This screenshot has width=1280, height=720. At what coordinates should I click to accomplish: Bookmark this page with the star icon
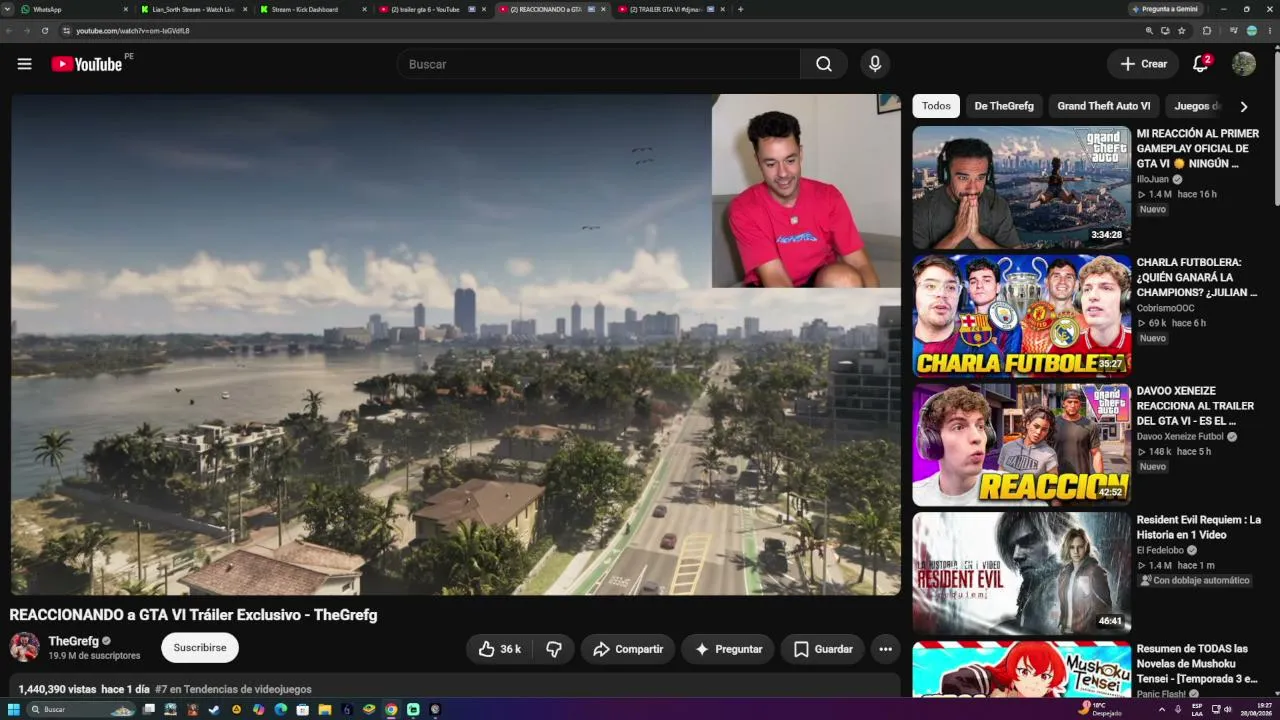coord(1182,31)
